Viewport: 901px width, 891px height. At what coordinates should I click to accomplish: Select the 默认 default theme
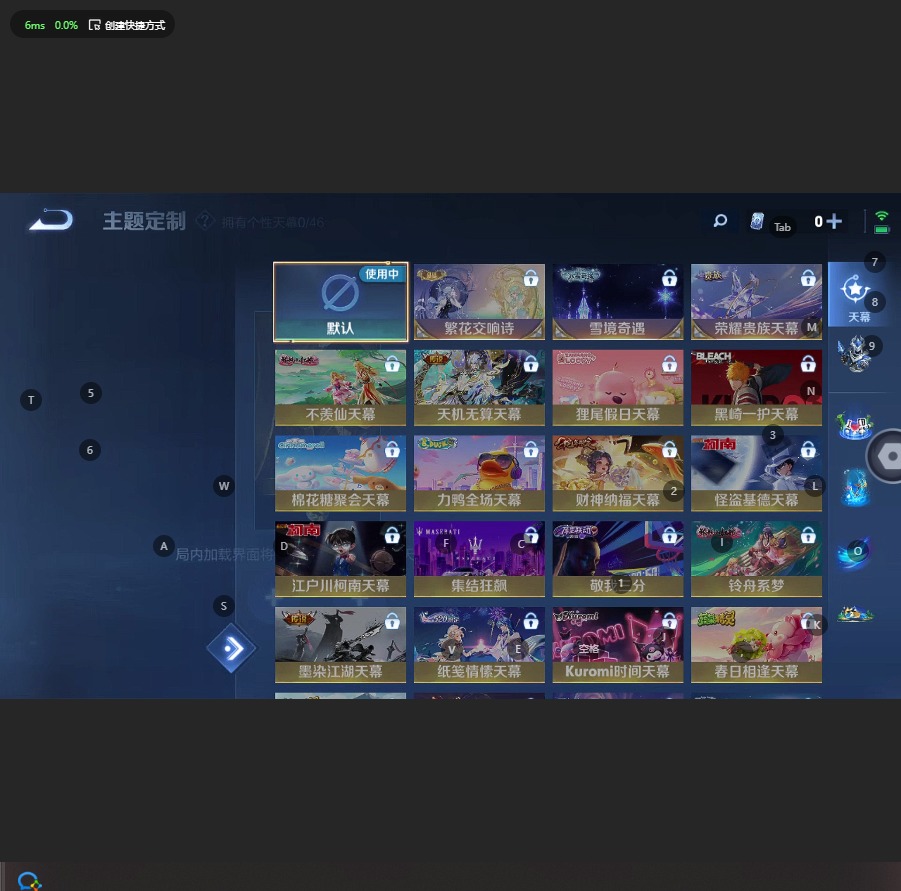(340, 301)
